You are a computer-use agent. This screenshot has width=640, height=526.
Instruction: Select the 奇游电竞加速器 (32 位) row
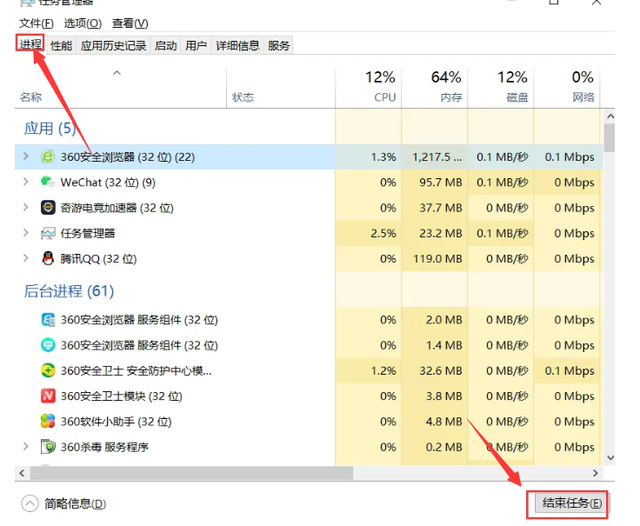(x=309, y=208)
